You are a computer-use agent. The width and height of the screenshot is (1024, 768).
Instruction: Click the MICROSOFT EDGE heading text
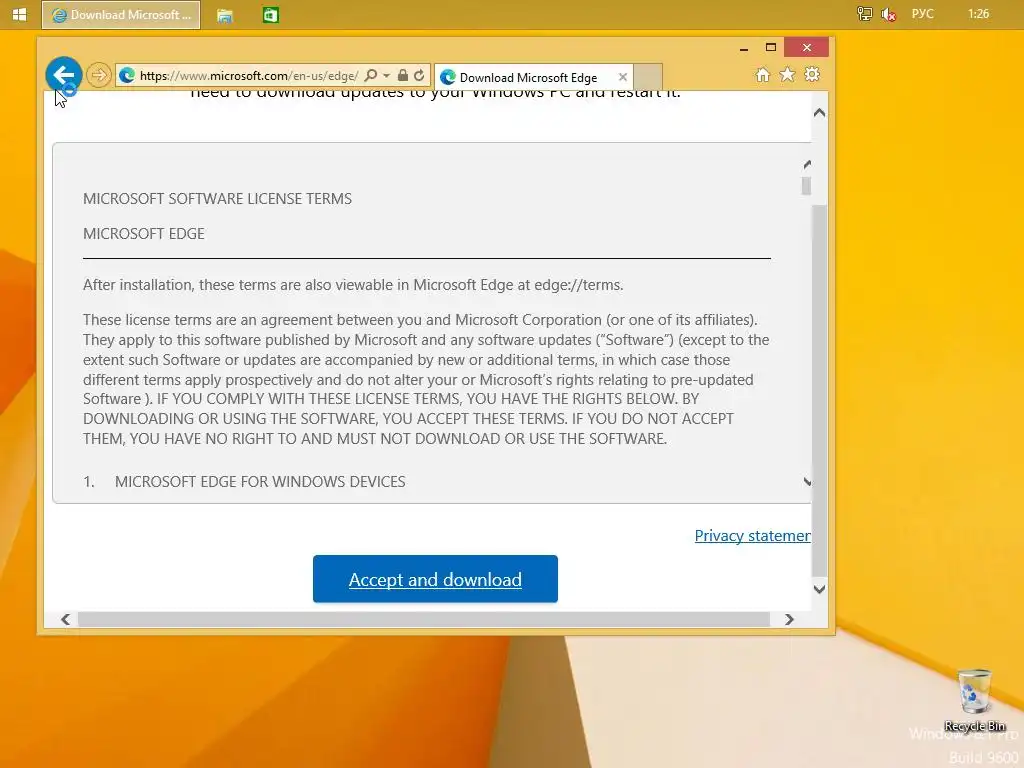144,234
